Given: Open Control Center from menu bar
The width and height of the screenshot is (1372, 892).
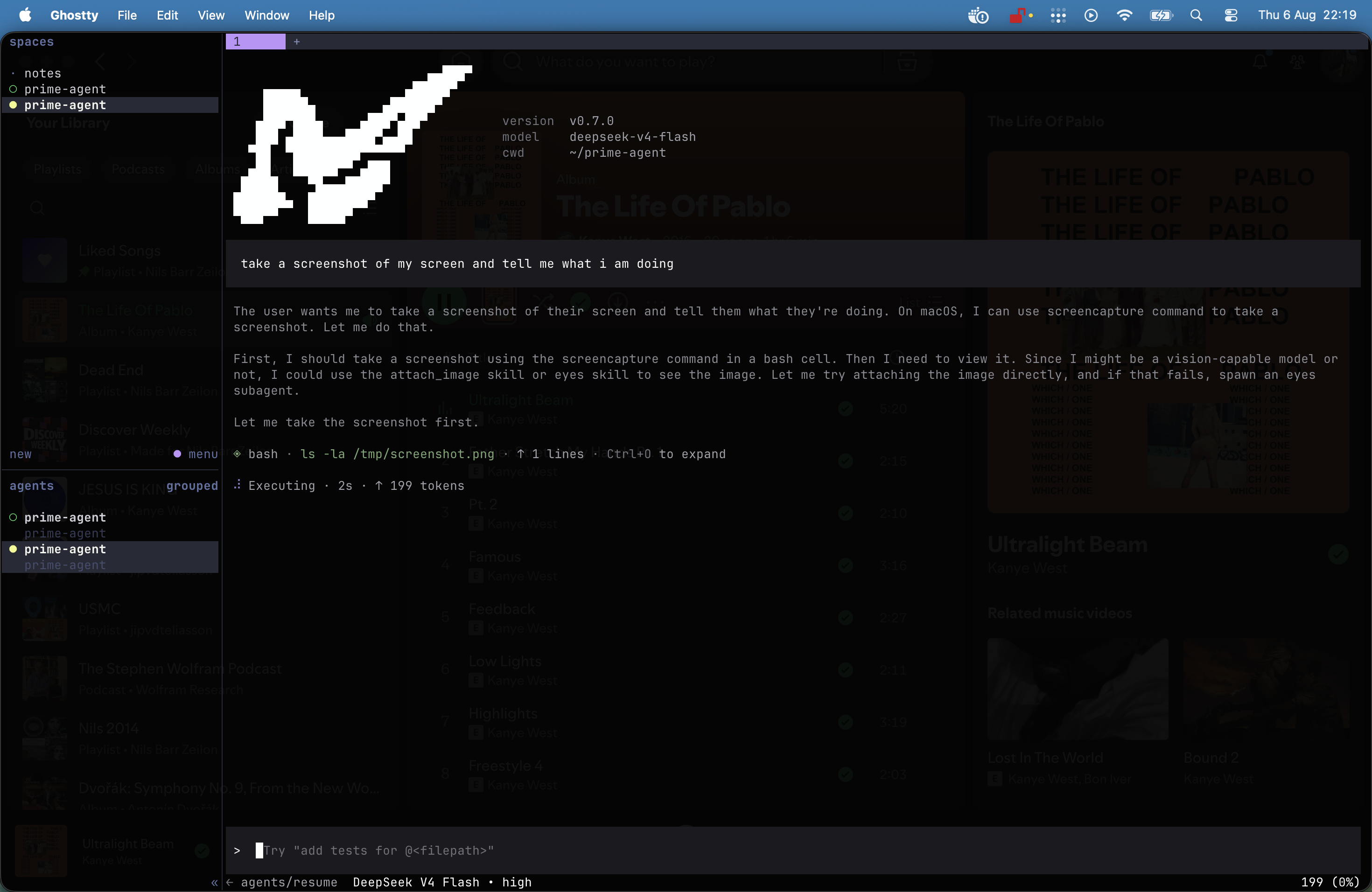Looking at the screenshot, I should 1231,15.
